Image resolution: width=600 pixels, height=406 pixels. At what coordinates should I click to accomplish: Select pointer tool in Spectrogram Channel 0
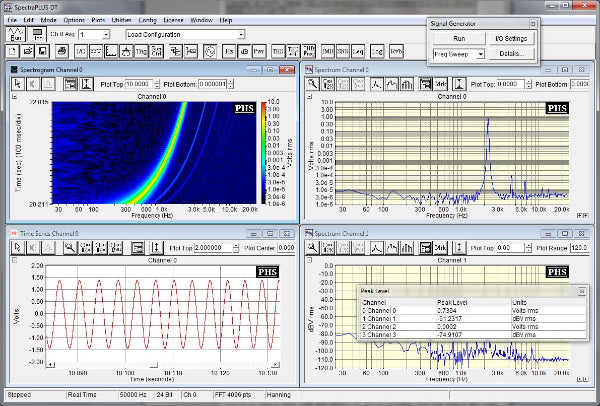[18, 84]
